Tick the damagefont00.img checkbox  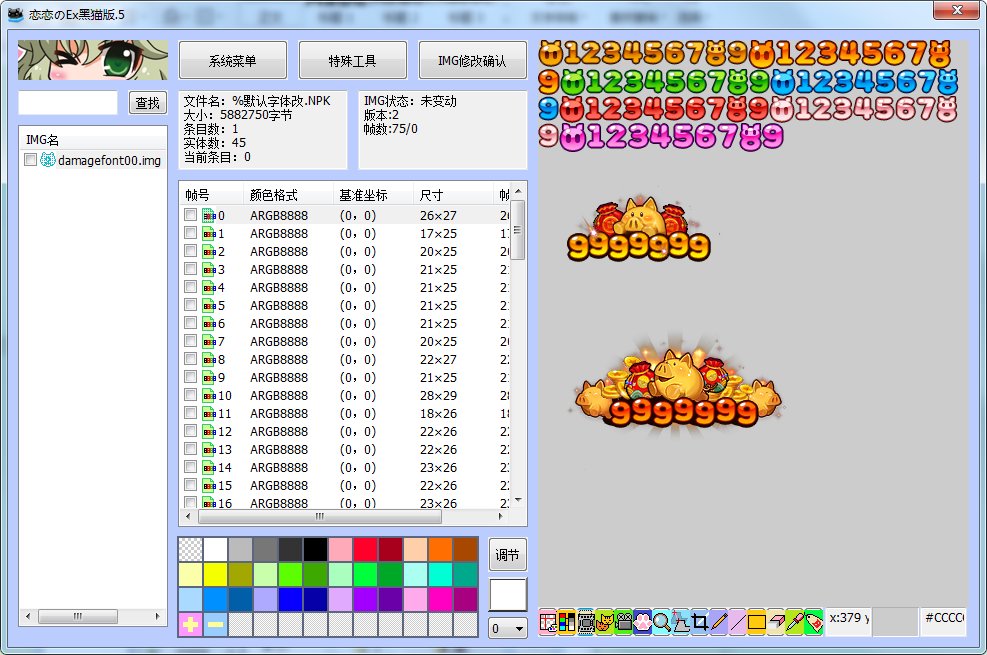(x=30, y=160)
